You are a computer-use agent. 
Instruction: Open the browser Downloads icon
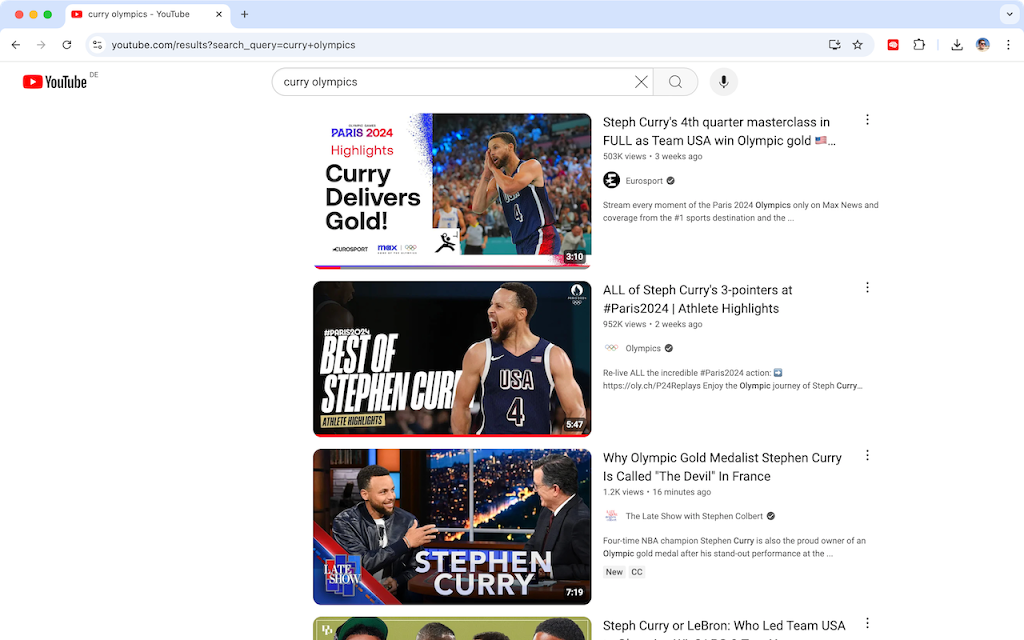[x=957, y=44]
